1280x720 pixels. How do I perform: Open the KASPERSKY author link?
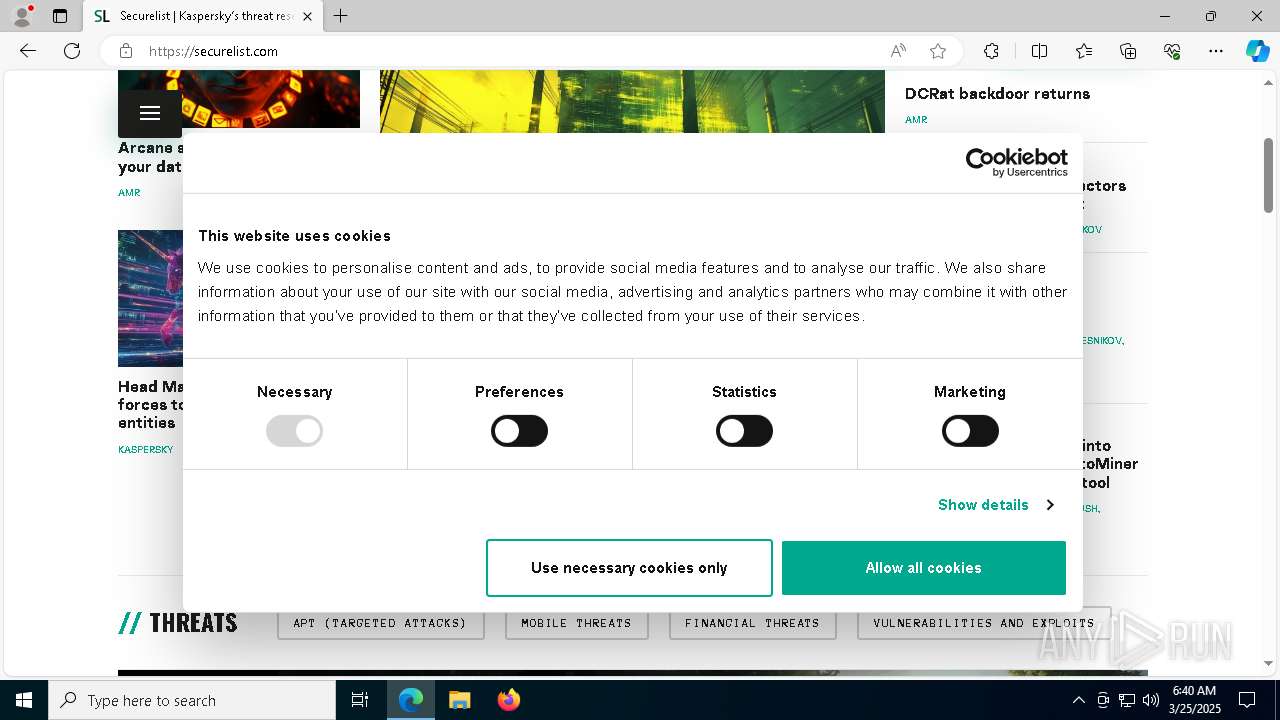pyautogui.click(x=145, y=450)
